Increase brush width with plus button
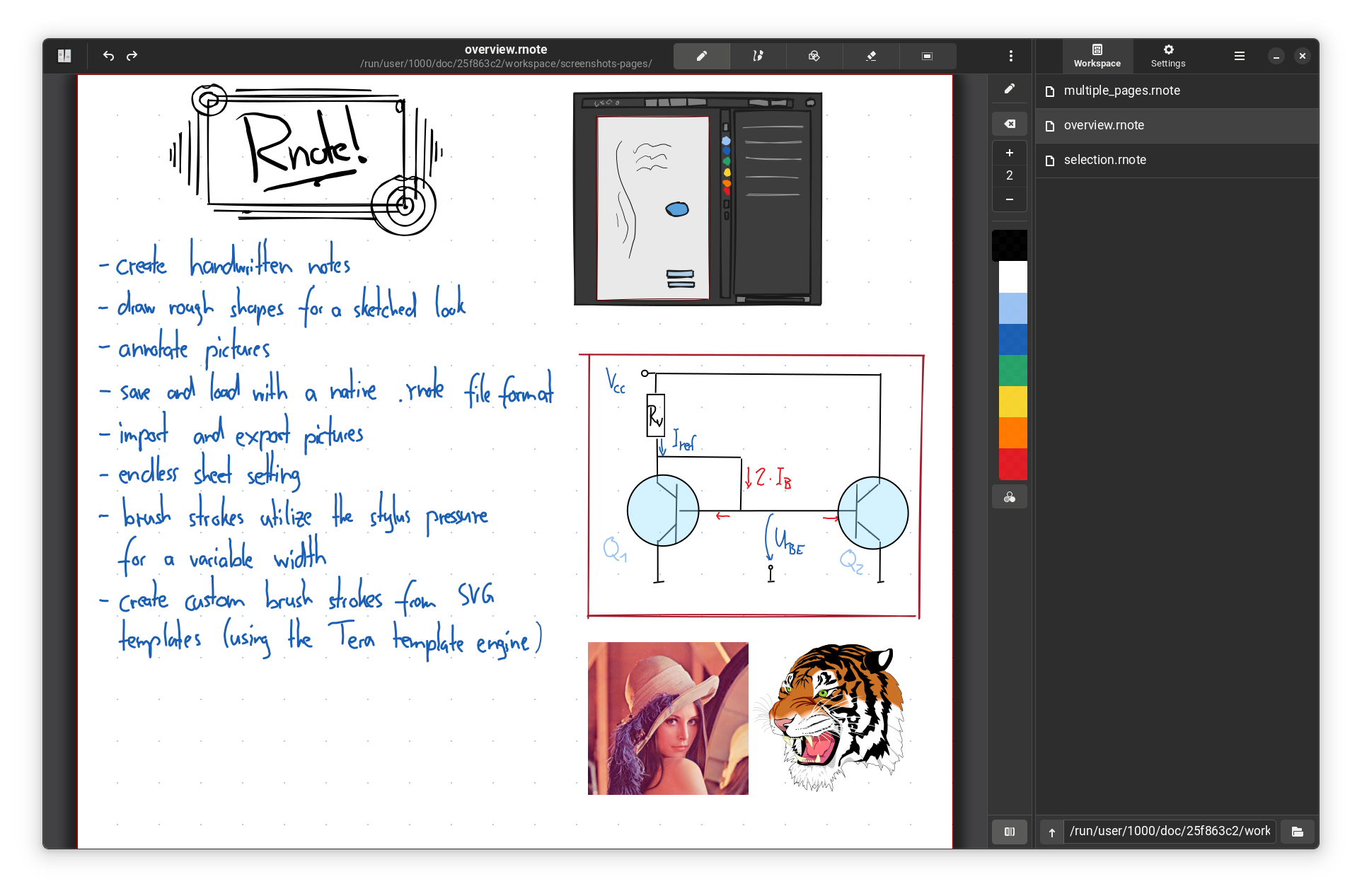This screenshot has height=896, width=1362. point(1010,153)
